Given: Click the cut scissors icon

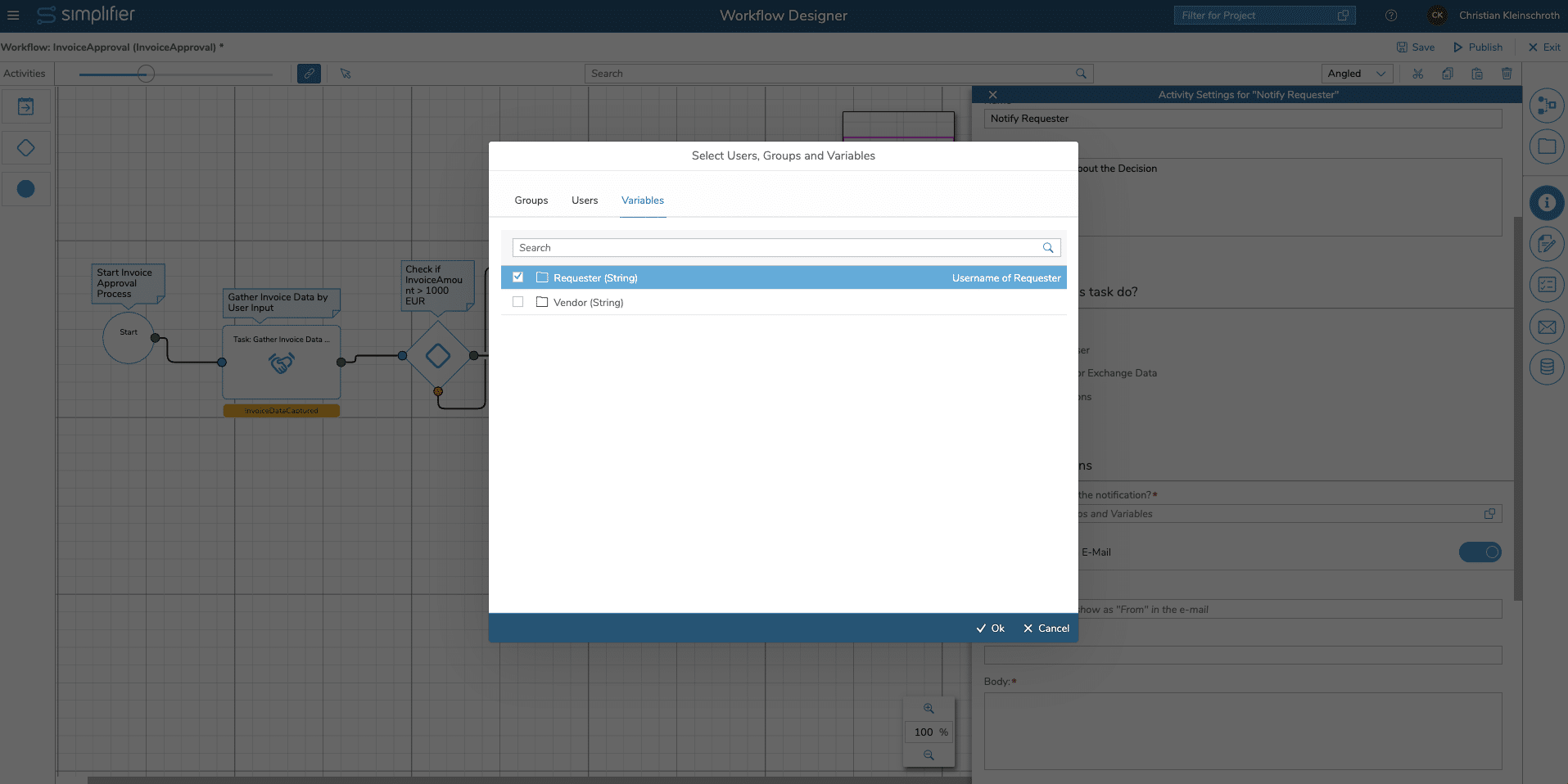Looking at the screenshot, I should 1418,74.
